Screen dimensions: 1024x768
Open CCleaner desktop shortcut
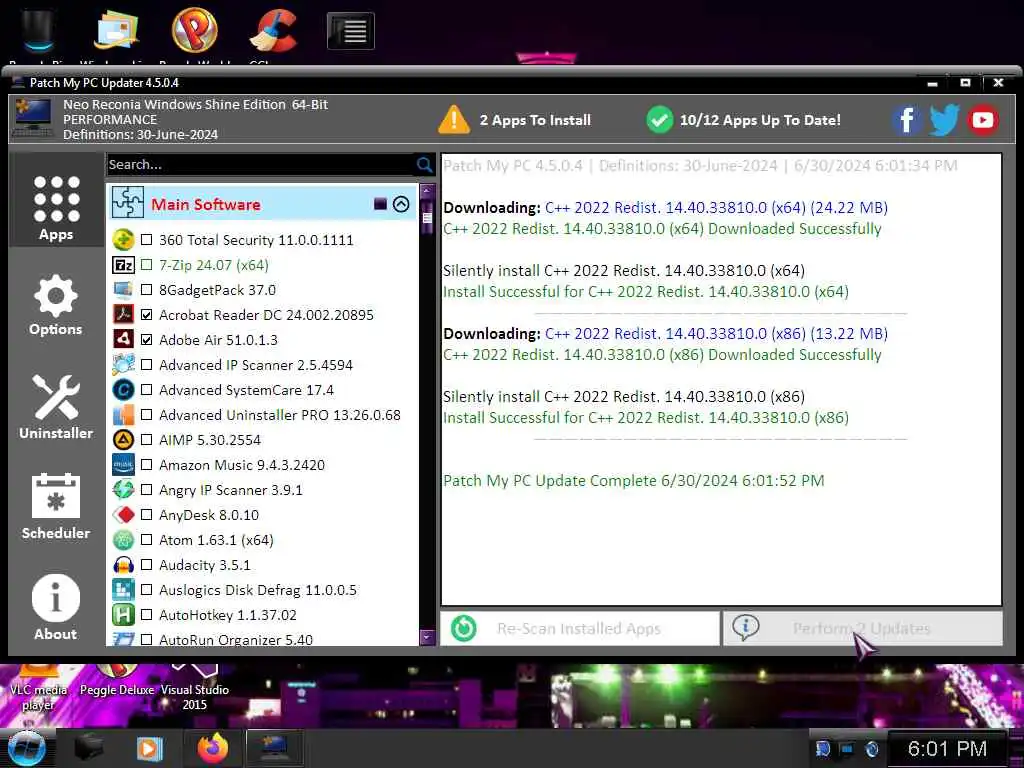pos(274,31)
